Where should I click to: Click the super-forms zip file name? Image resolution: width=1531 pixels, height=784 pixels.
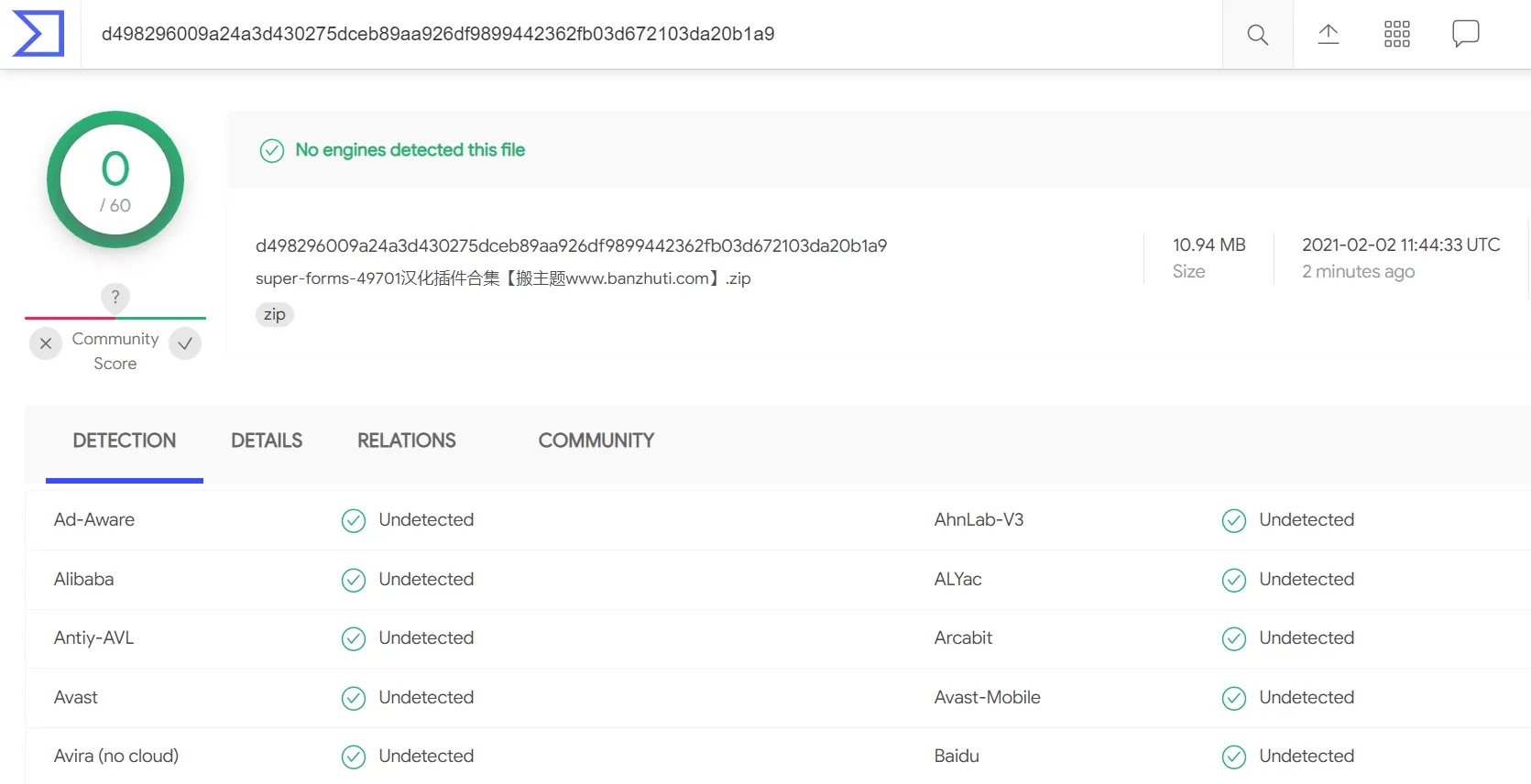pyautogui.click(x=503, y=278)
